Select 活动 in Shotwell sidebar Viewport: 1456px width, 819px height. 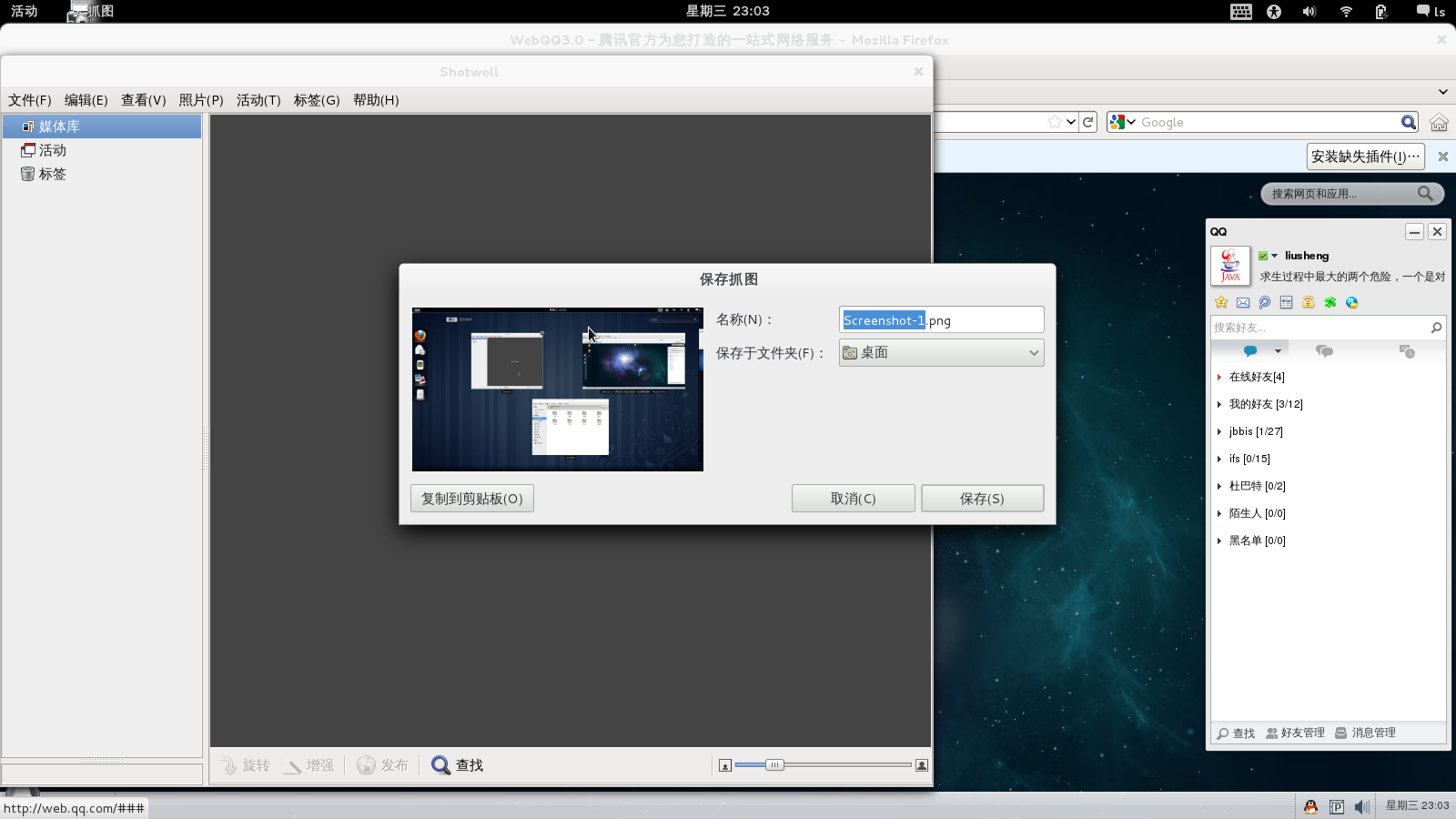[x=102, y=150]
